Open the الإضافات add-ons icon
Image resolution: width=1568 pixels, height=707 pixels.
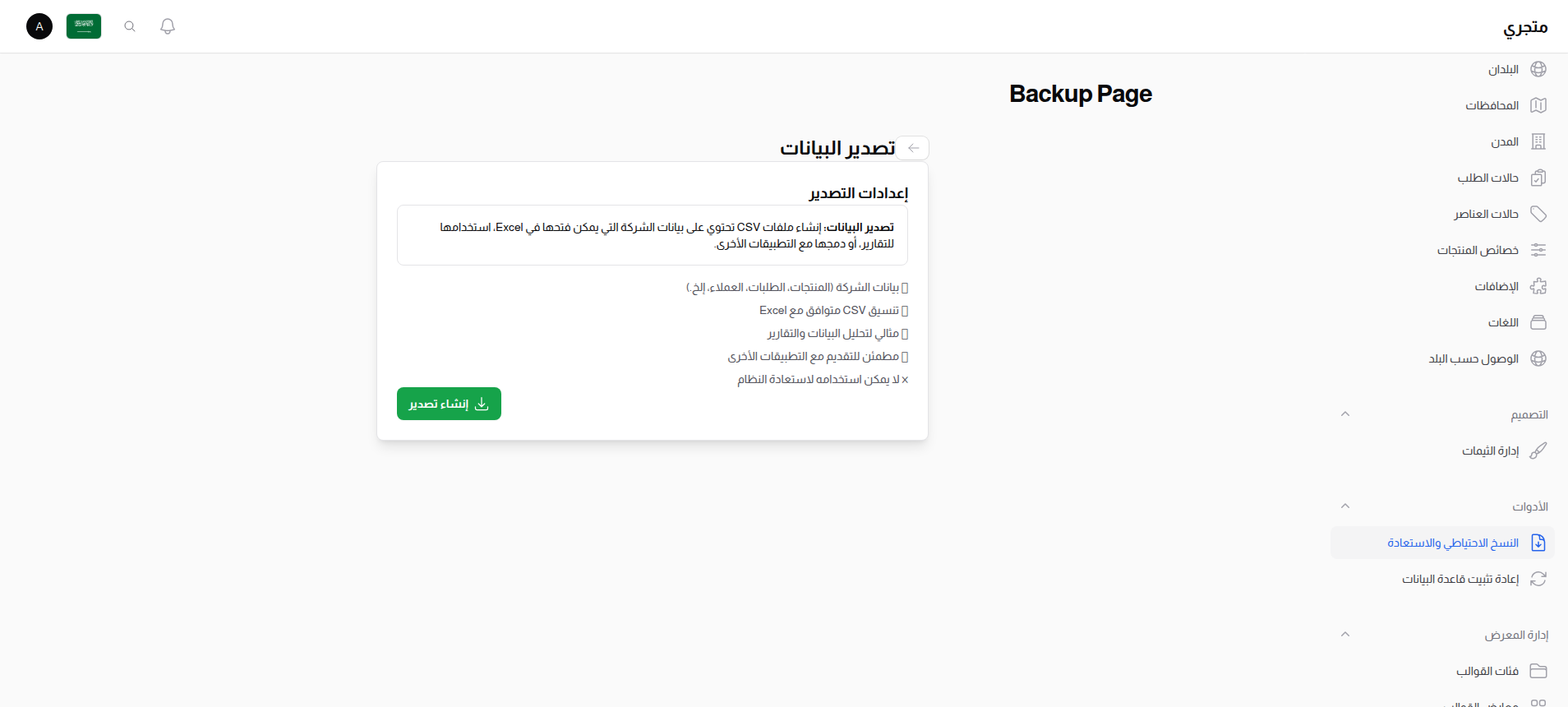click(x=1538, y=286)
